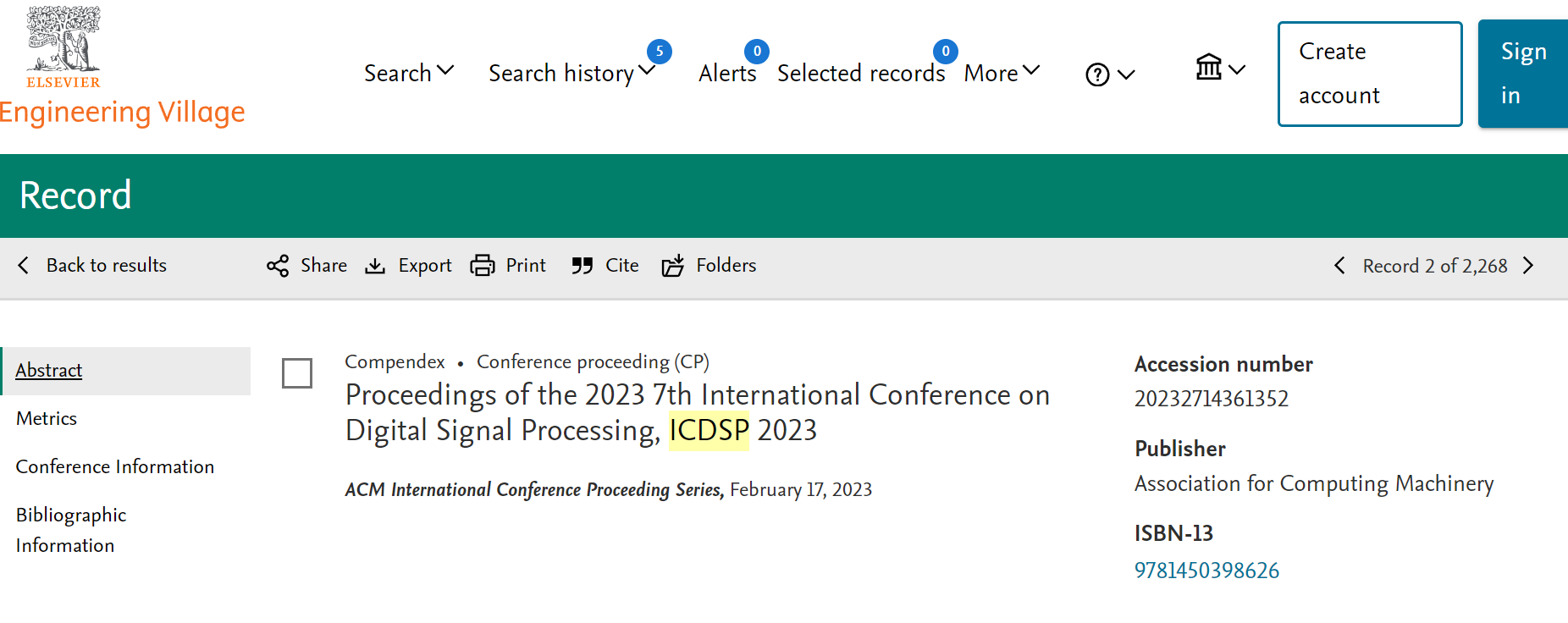
Task: Click the Search history count badge
Action: tap(660, 51)
